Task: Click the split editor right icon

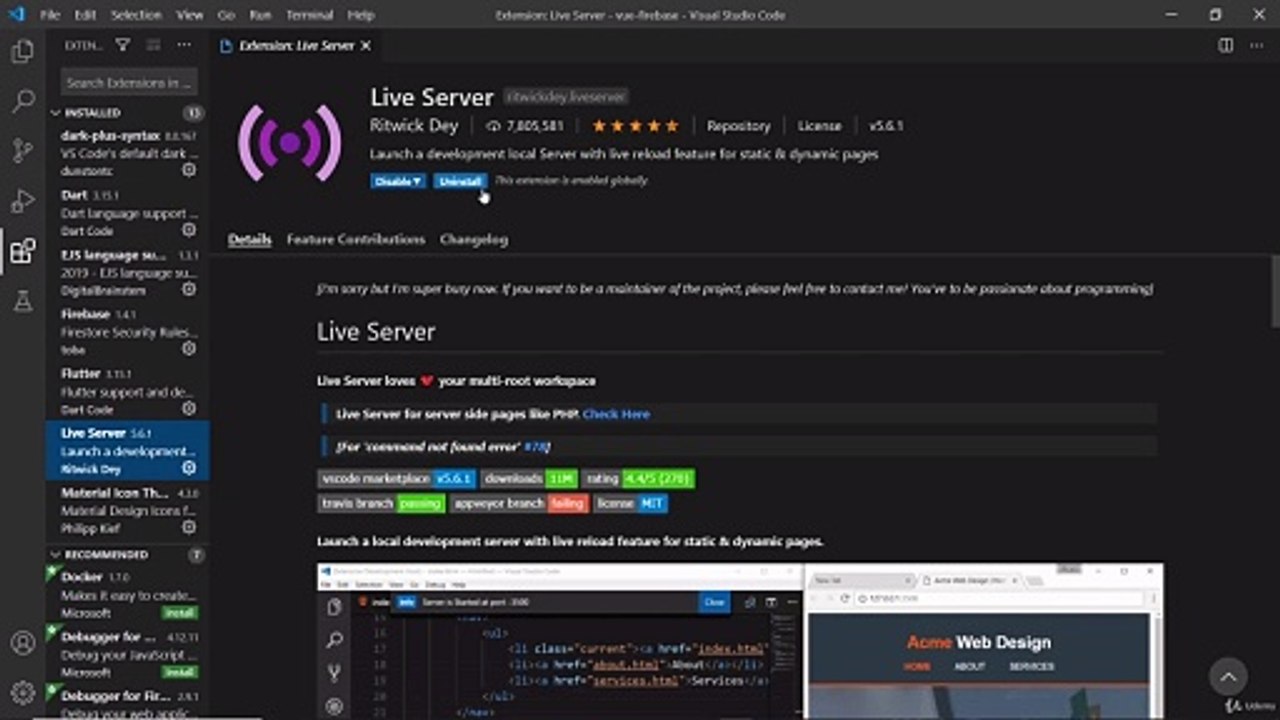Action: click(1226, 45)
